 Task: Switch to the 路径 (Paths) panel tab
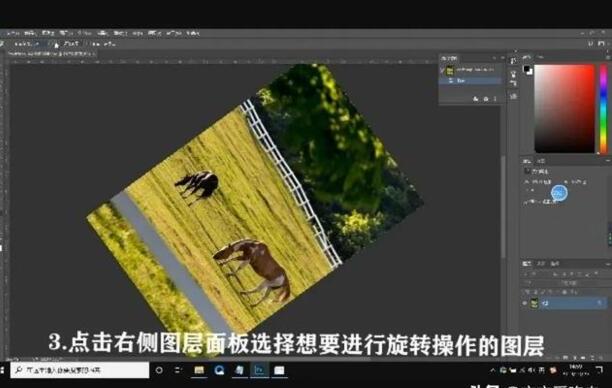[555, 264]
